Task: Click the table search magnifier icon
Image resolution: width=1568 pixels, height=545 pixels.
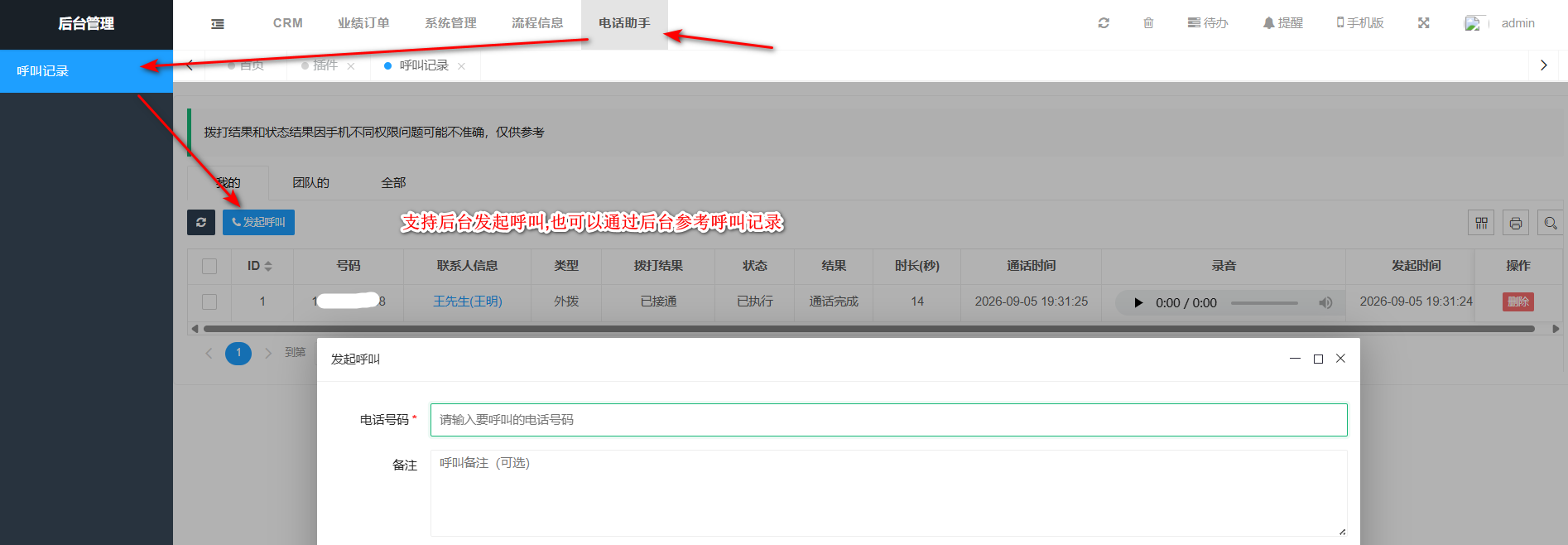Action: [x=1551, y=223]
